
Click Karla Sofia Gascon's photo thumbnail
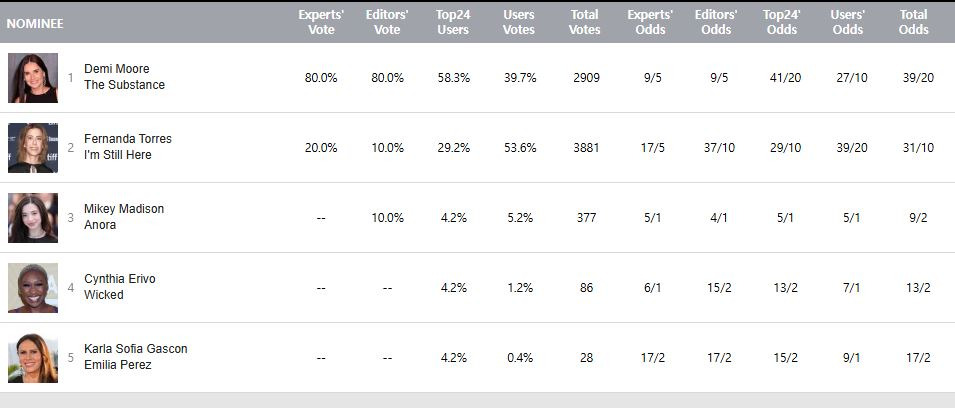coord(32,358)
